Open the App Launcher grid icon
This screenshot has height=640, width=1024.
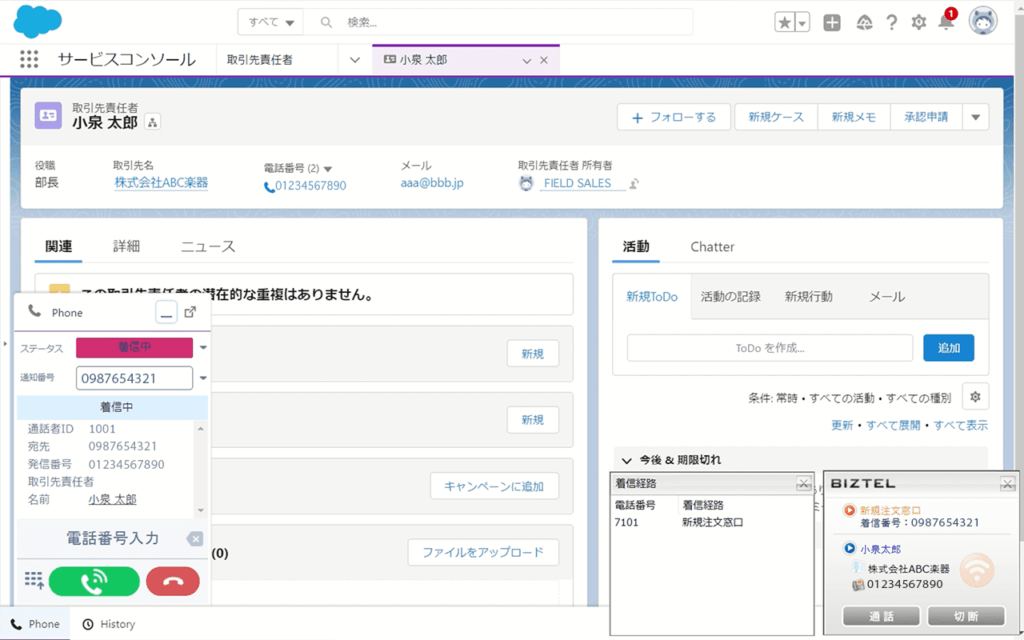29,60
